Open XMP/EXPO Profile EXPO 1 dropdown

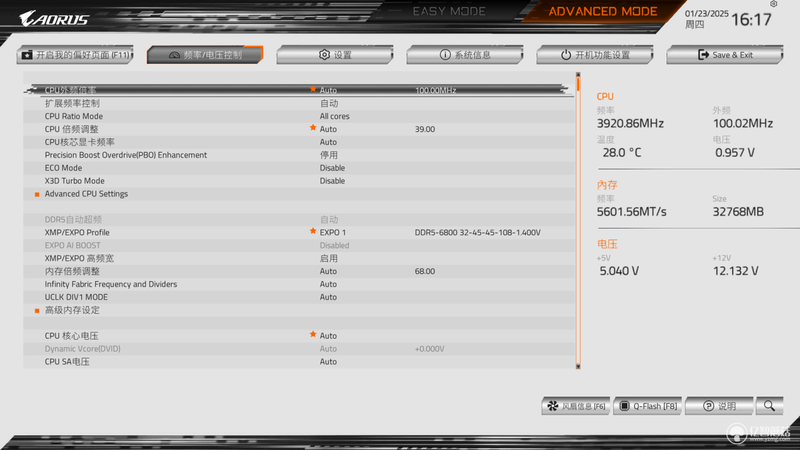point(333,233)
